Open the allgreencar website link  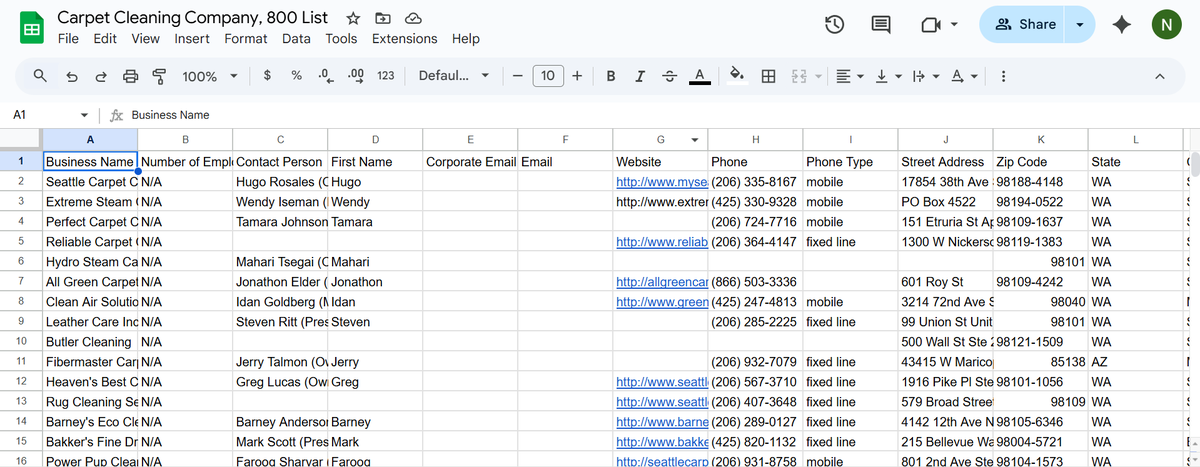pos(661,282)
